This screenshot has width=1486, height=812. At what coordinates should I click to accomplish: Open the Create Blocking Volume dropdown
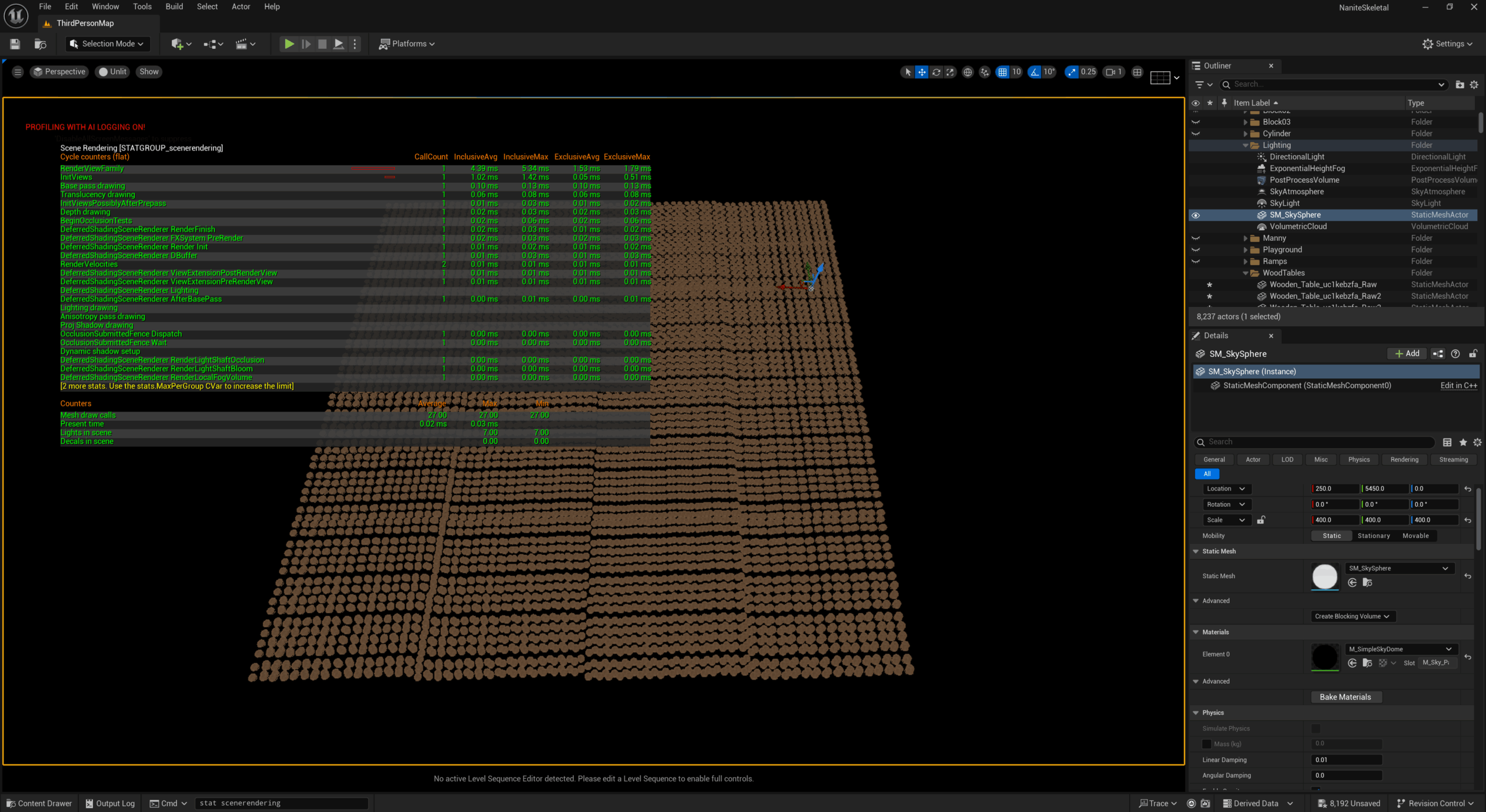[x=1352, y=616]
